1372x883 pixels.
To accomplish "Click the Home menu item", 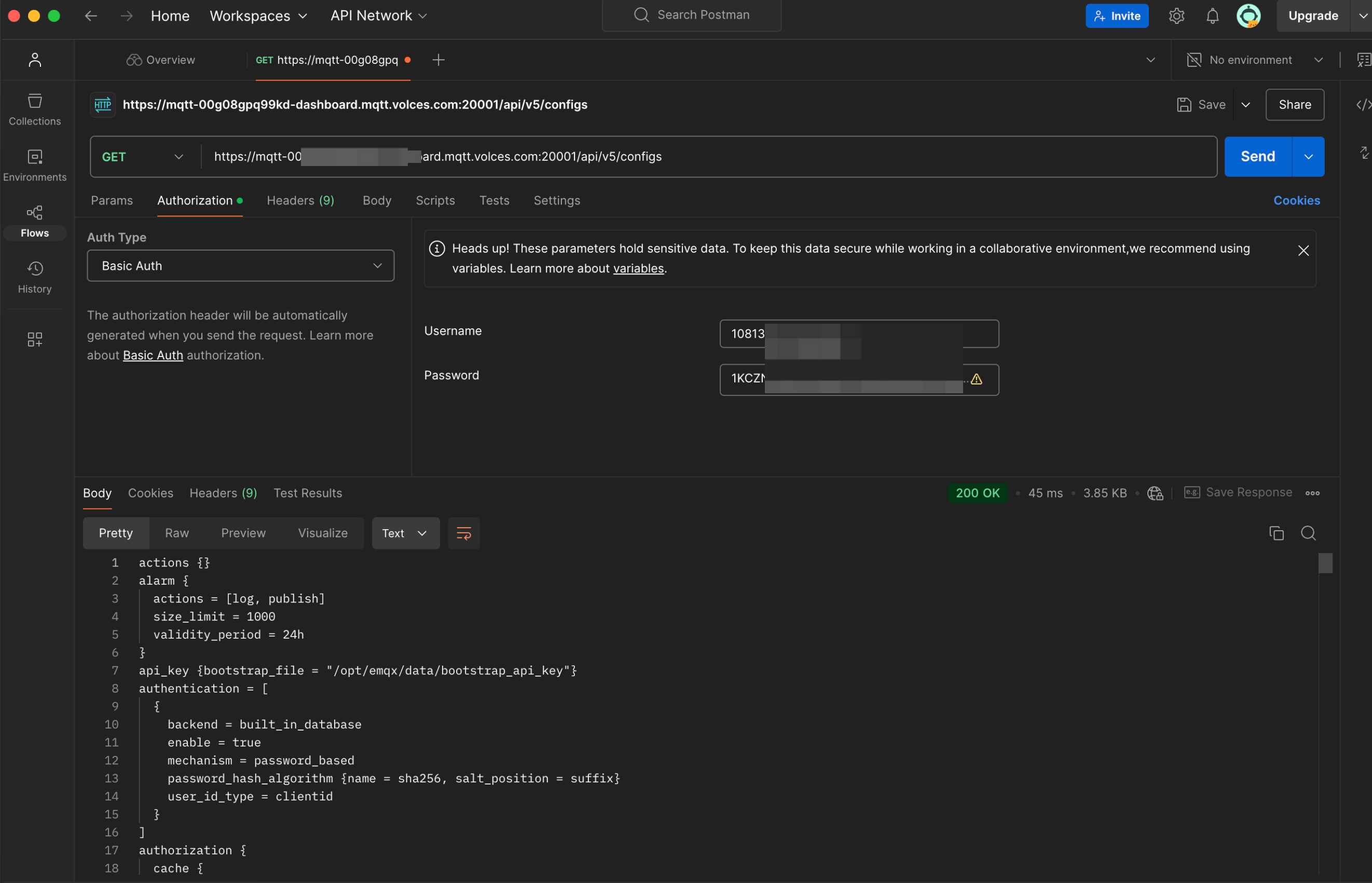I will (170, 16).
